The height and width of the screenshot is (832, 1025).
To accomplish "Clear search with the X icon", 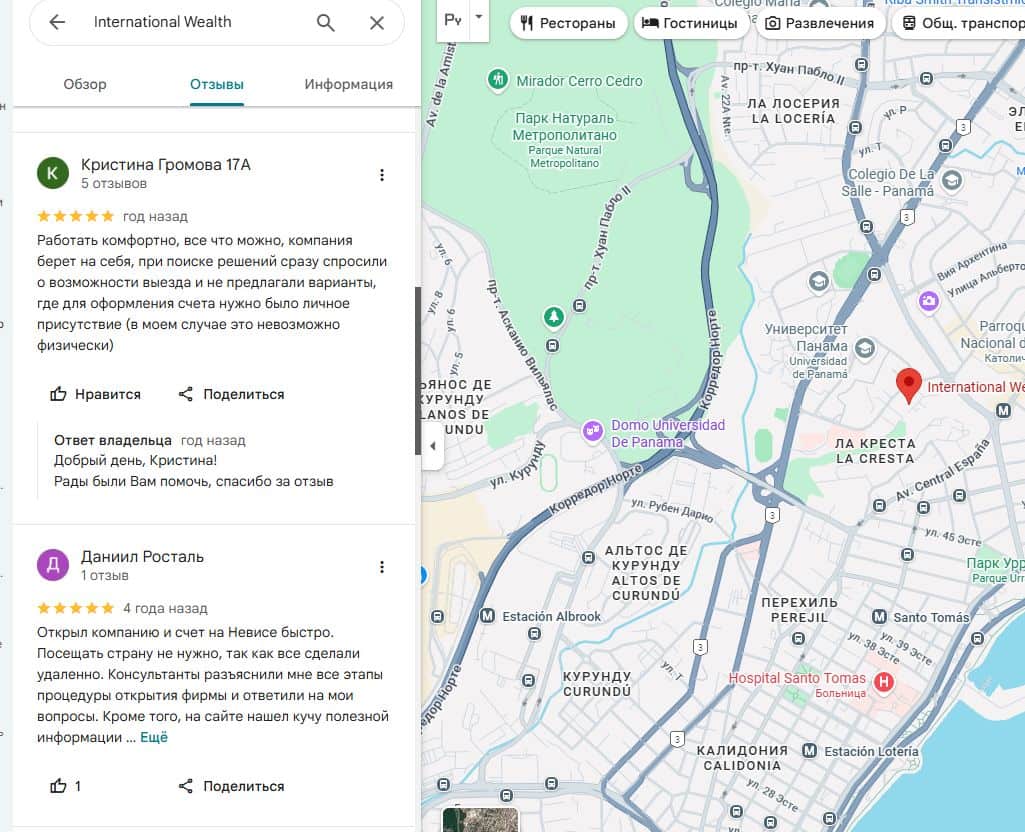I will point(377,22).
